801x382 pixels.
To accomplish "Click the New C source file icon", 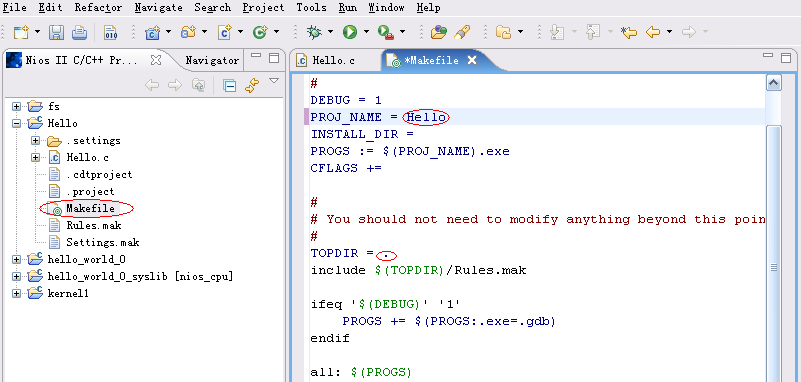I will pos(225,32).
